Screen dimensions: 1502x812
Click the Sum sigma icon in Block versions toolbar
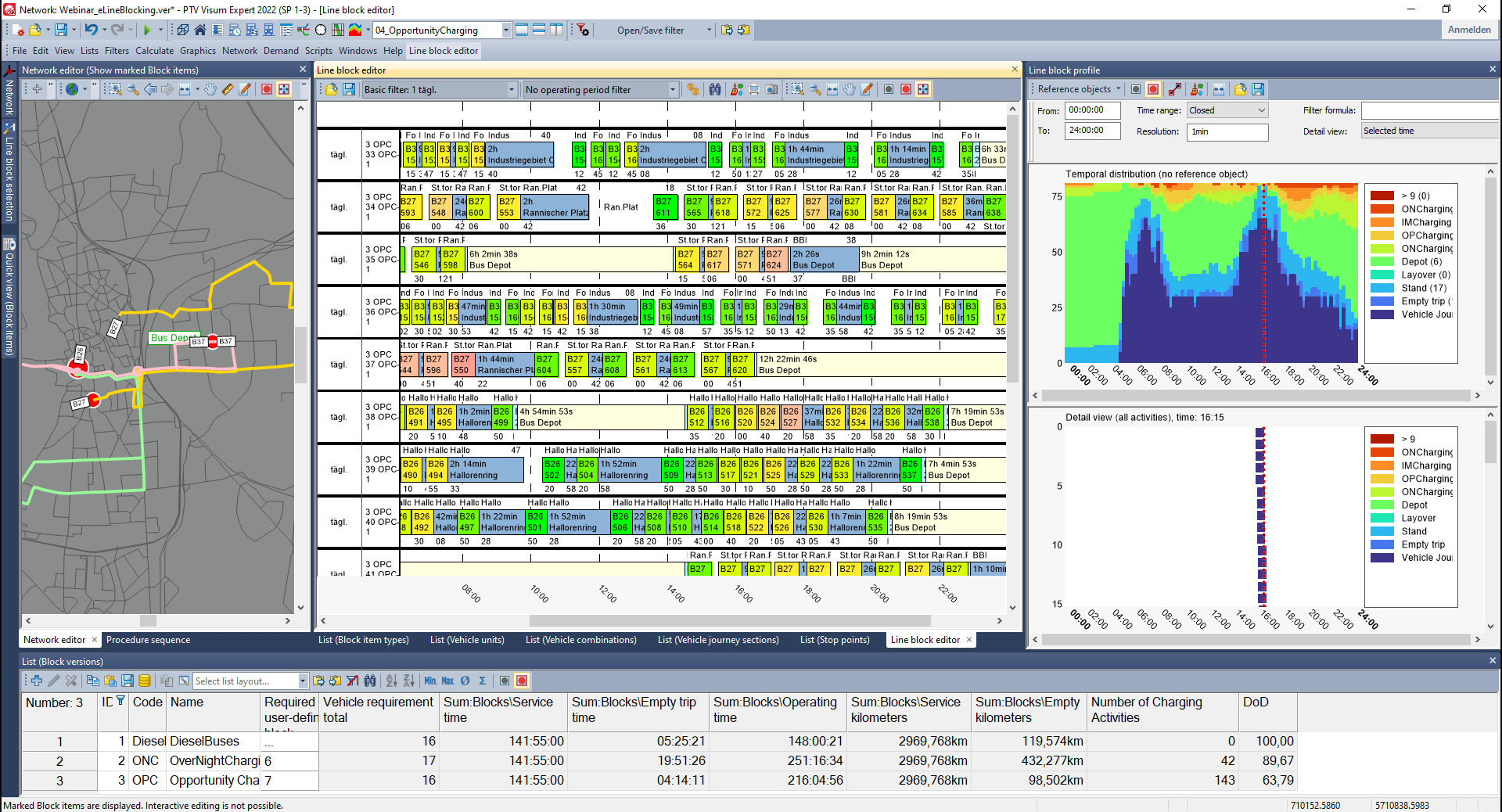click(483, 681)
